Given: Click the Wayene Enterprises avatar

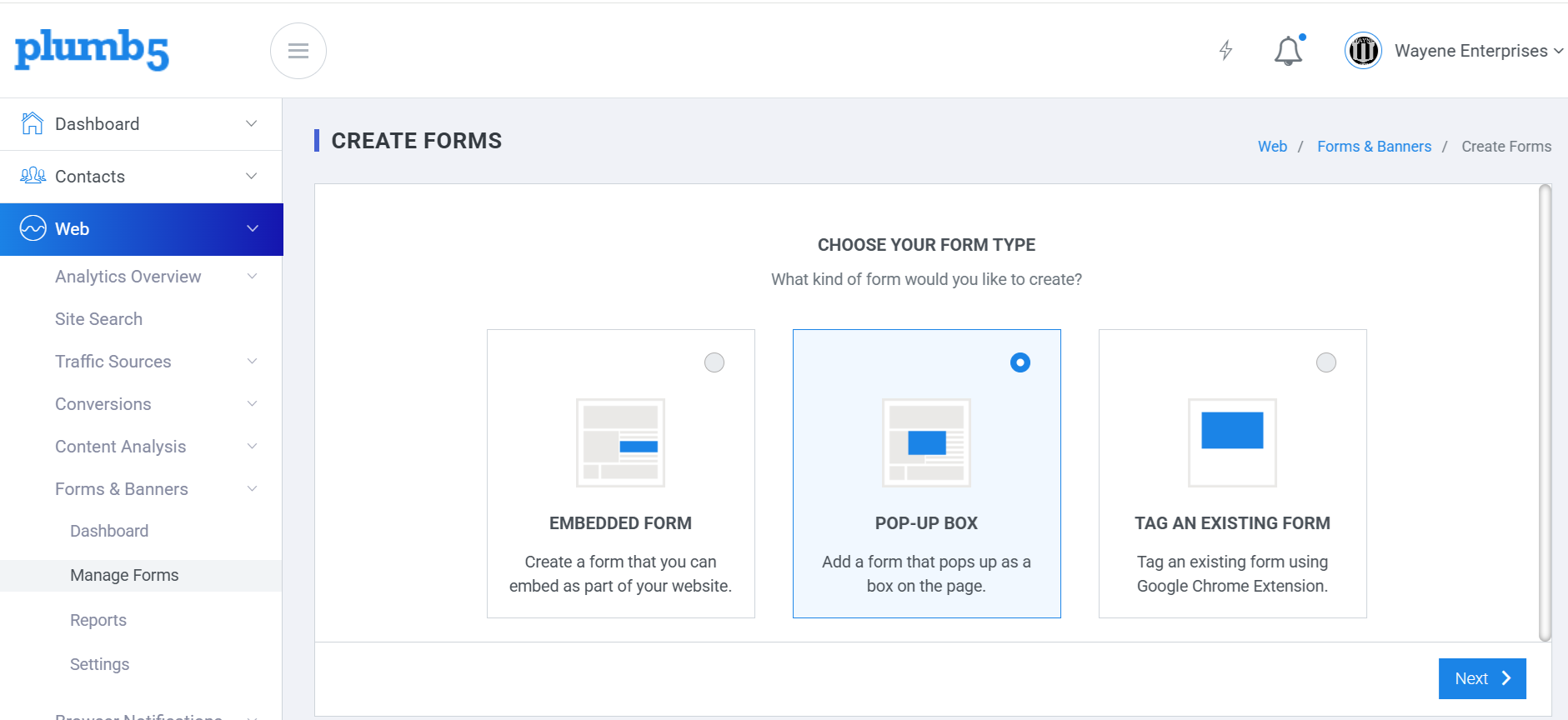Looking at the screenshot, I should pyautogui.click(x=1364, y=51).
